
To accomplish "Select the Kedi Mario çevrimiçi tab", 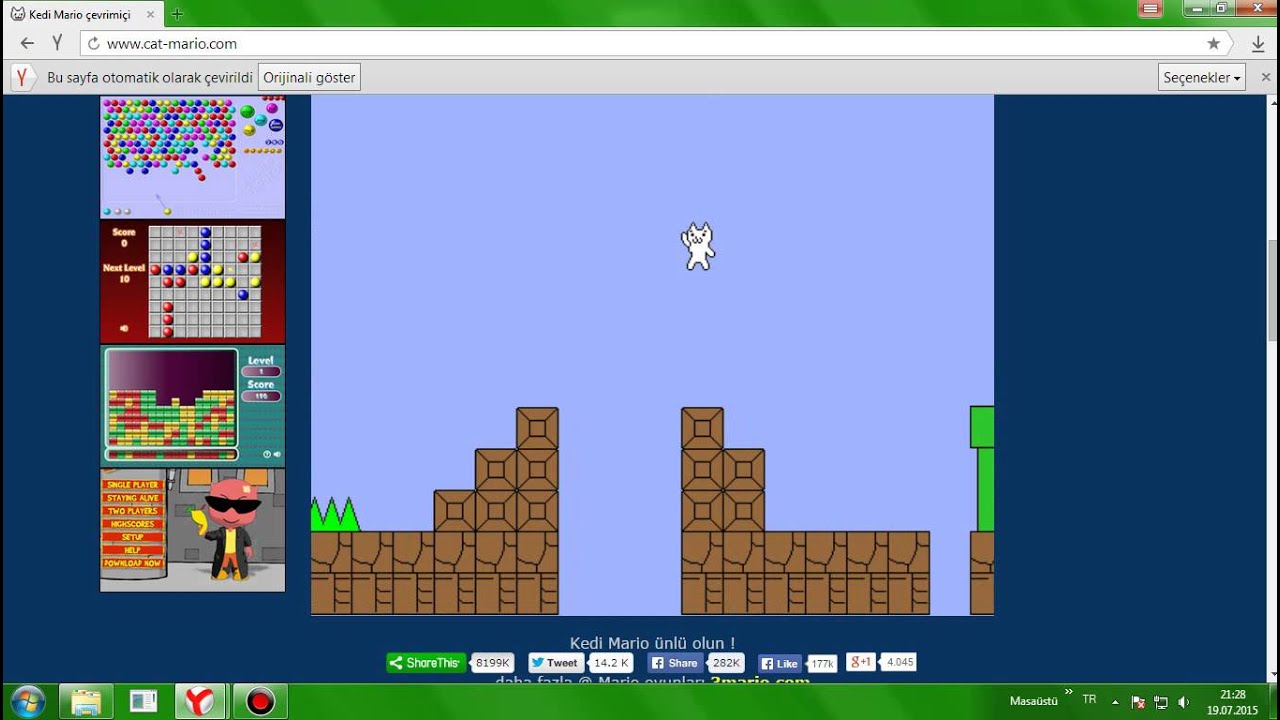I will point(82,14).
